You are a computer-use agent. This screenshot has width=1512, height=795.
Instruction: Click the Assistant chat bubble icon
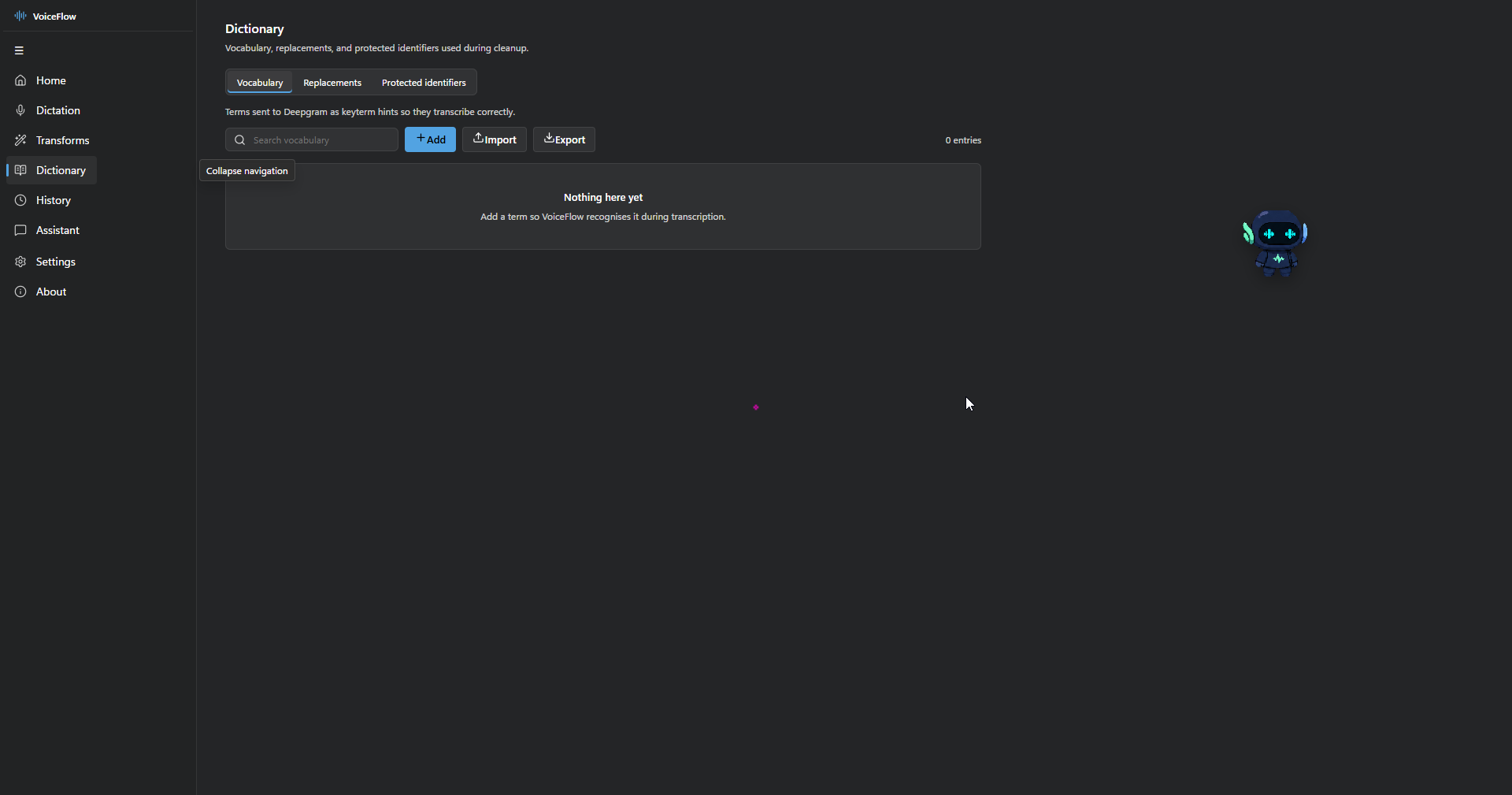20,230
